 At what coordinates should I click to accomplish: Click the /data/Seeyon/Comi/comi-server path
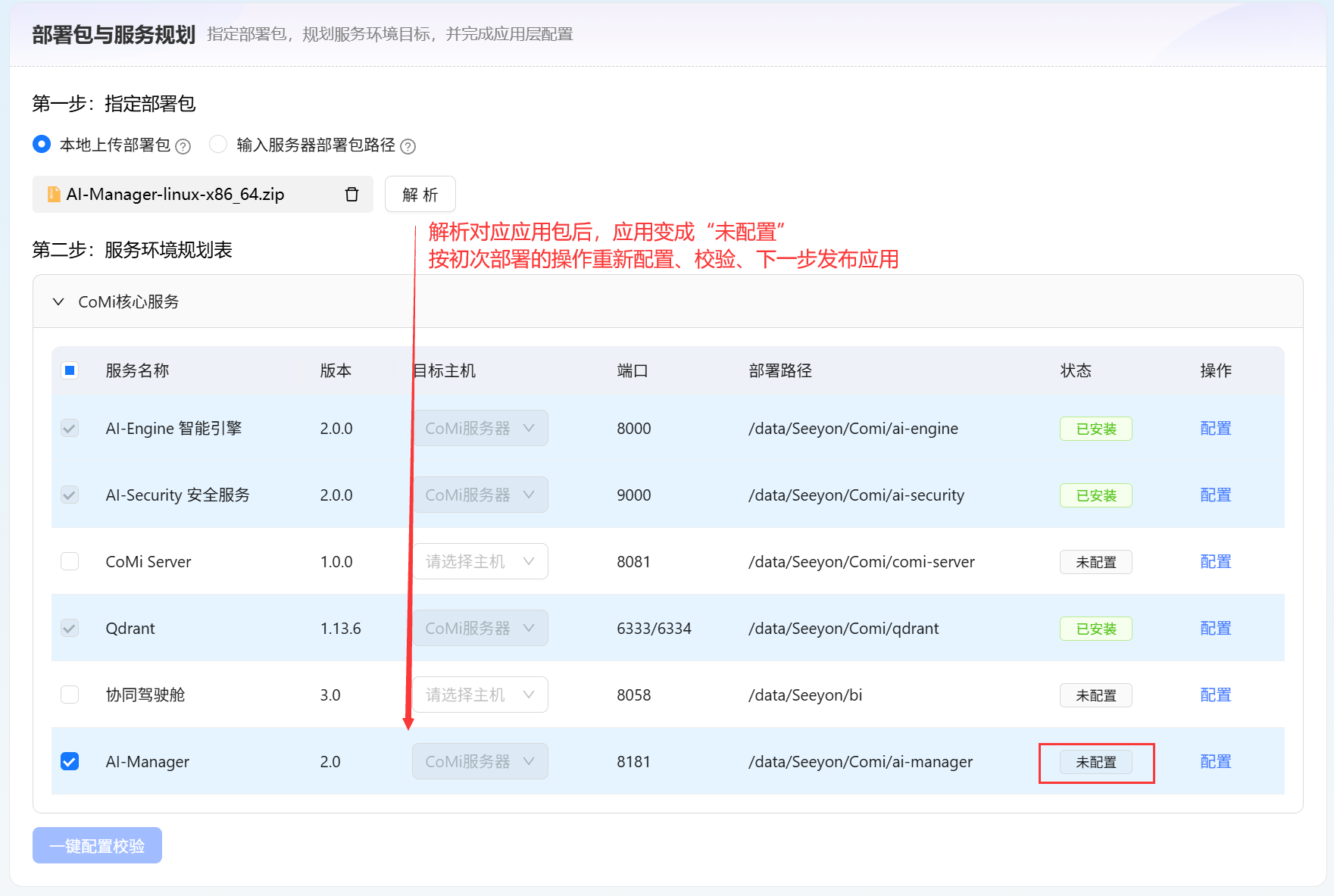tap(861, 562)
